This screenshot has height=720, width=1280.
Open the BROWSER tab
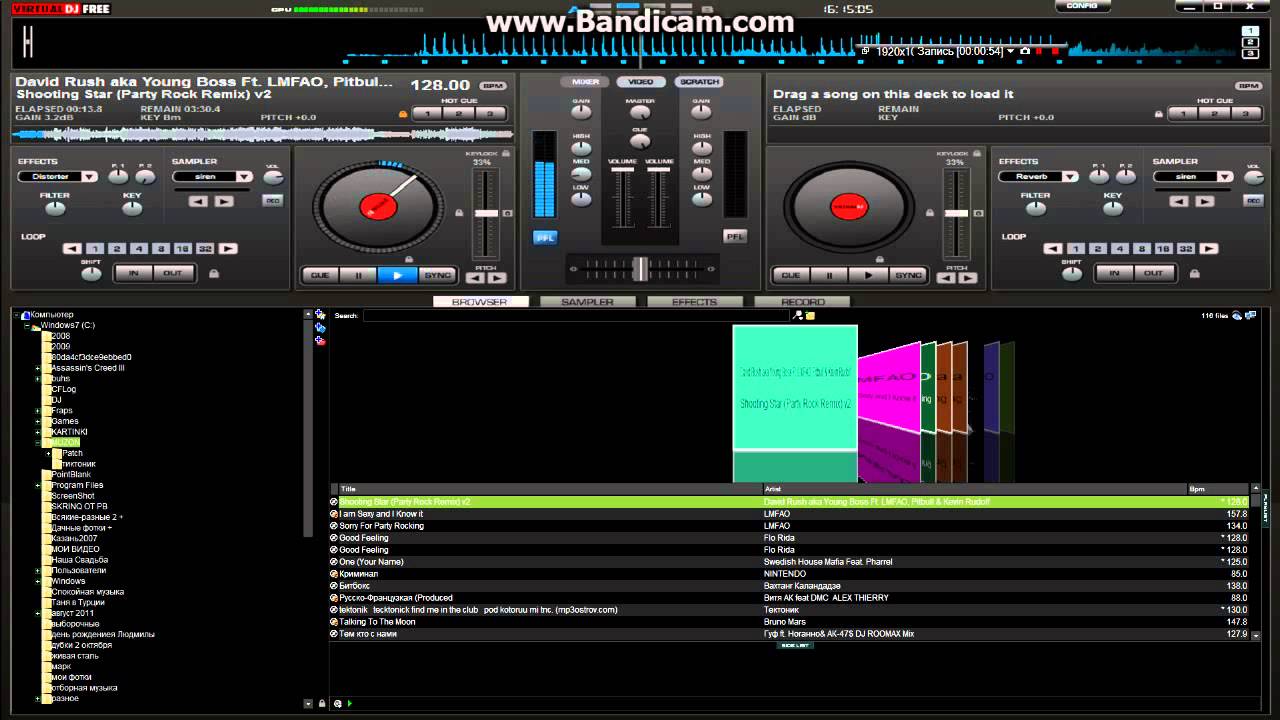click(480, 301)
